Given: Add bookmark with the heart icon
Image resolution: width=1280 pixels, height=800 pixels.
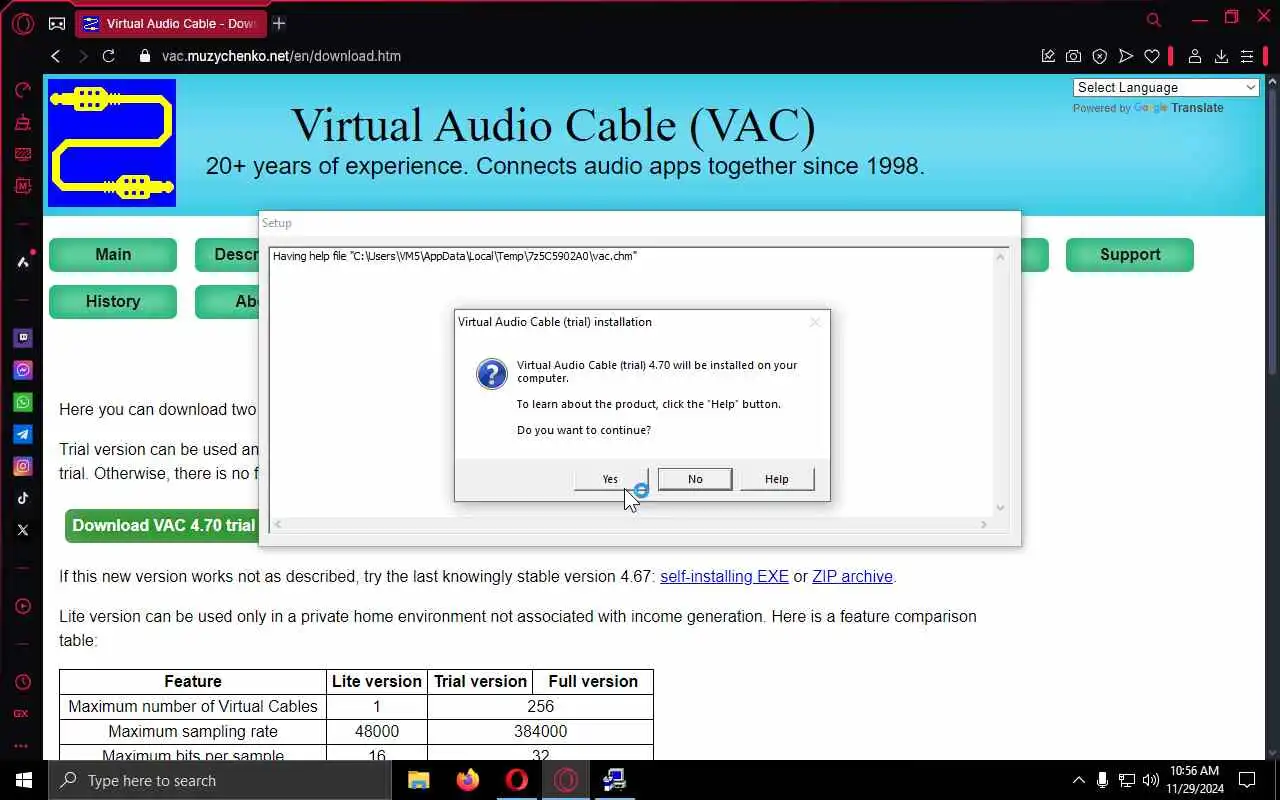Looking at the screenshot, I should coord(1152,56).
